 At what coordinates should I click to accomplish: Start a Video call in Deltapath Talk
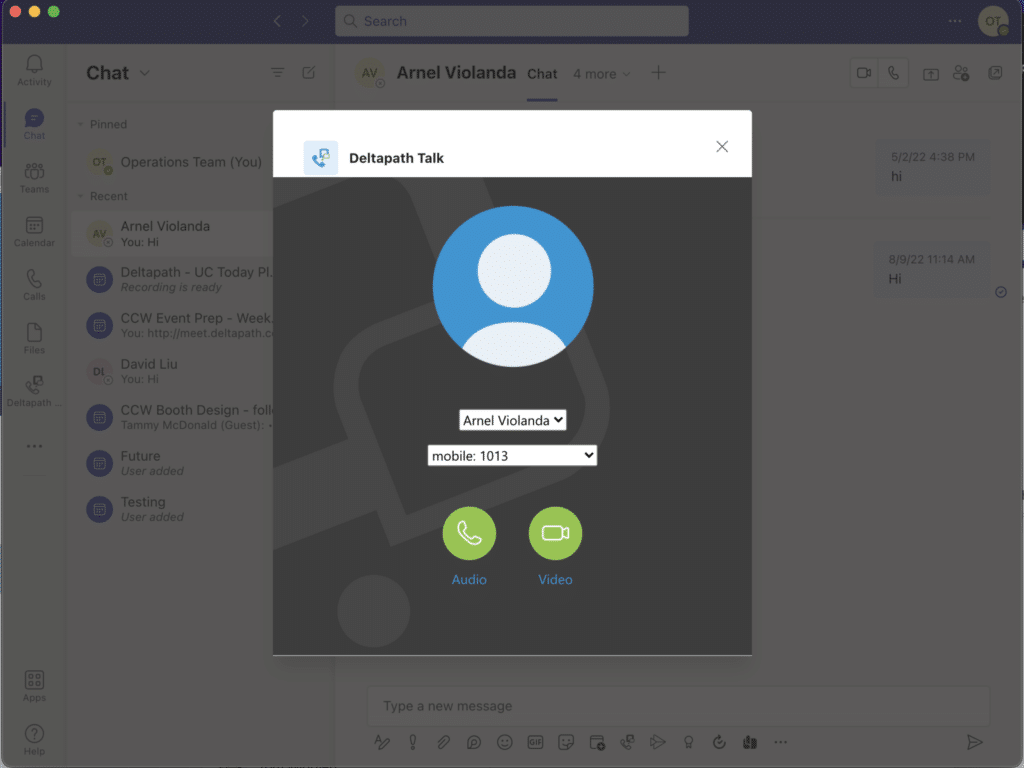coord(555,533)
